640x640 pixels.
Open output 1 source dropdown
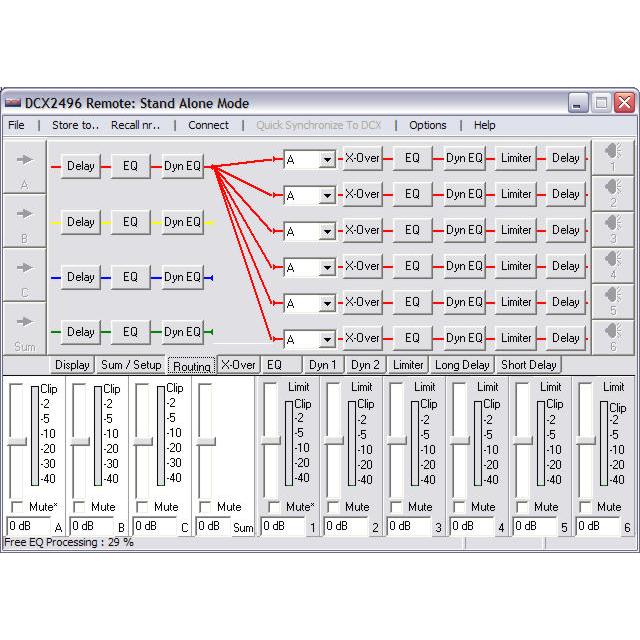327,160
